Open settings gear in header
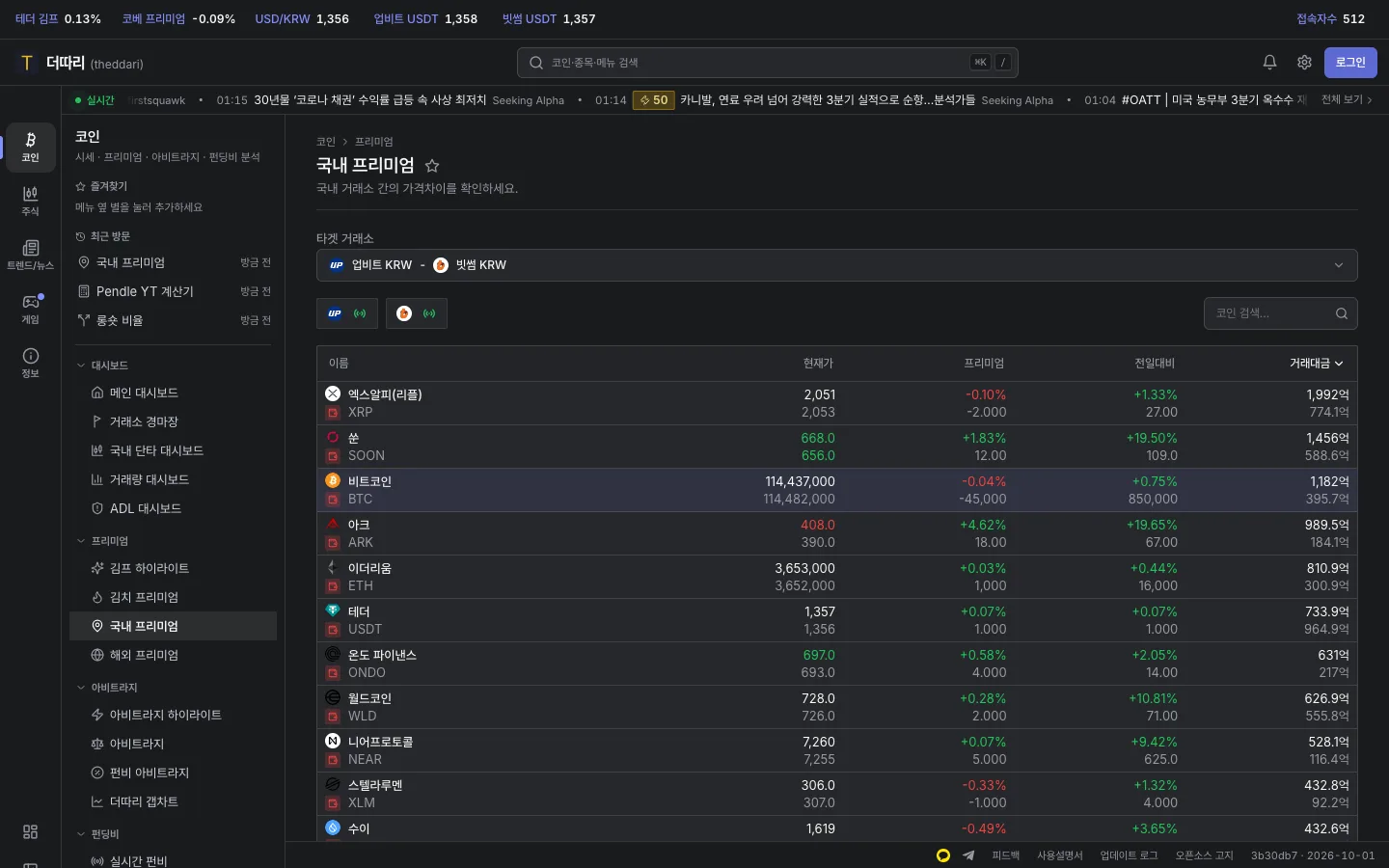This screenshot has width=1389, height=868. (1304, 63)
